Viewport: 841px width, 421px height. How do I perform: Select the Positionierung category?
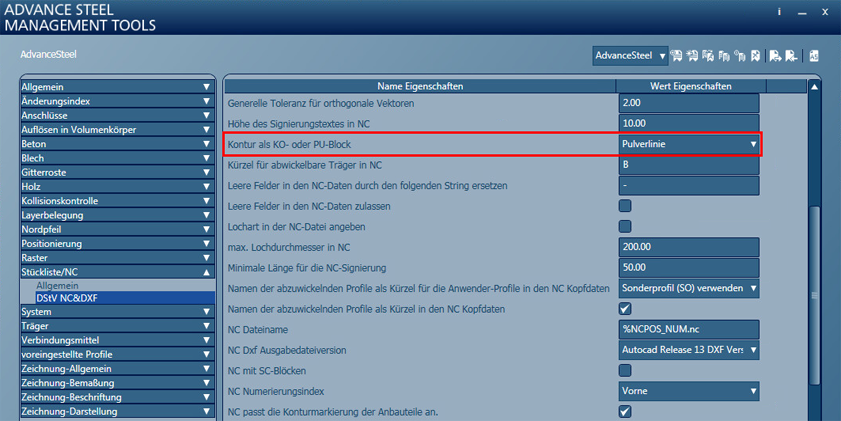point(117,243)
